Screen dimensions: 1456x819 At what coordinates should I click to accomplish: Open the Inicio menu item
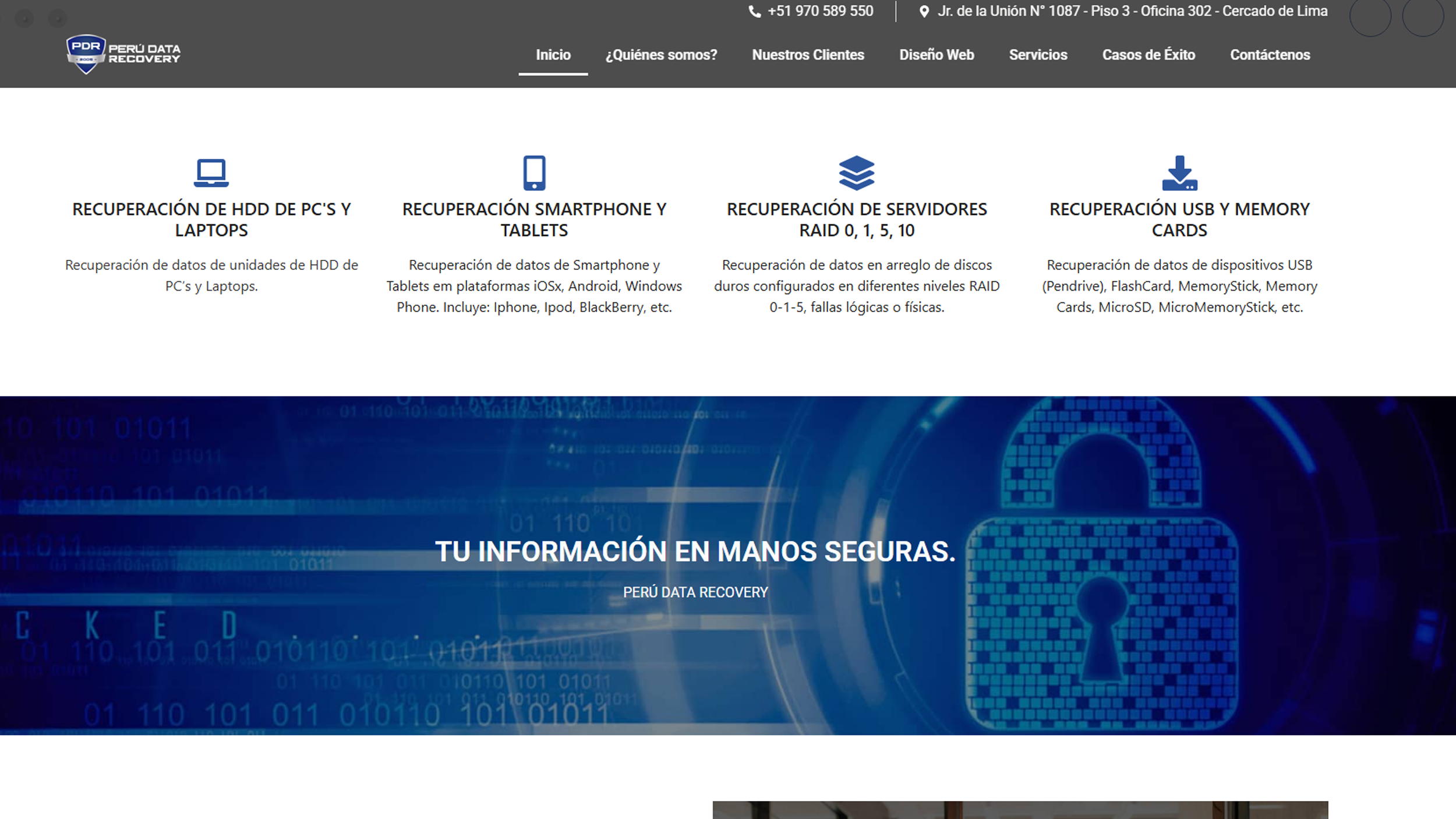pyautogui.click(x=552, y=55)
